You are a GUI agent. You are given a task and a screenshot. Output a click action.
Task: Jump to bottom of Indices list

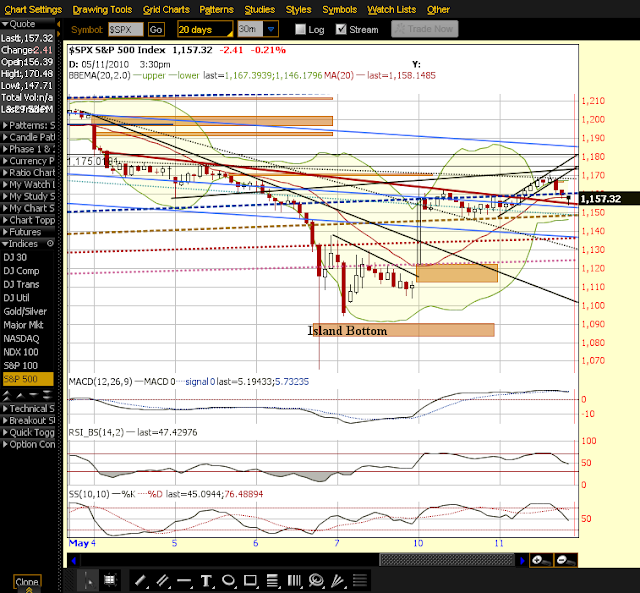coord(47,395)
